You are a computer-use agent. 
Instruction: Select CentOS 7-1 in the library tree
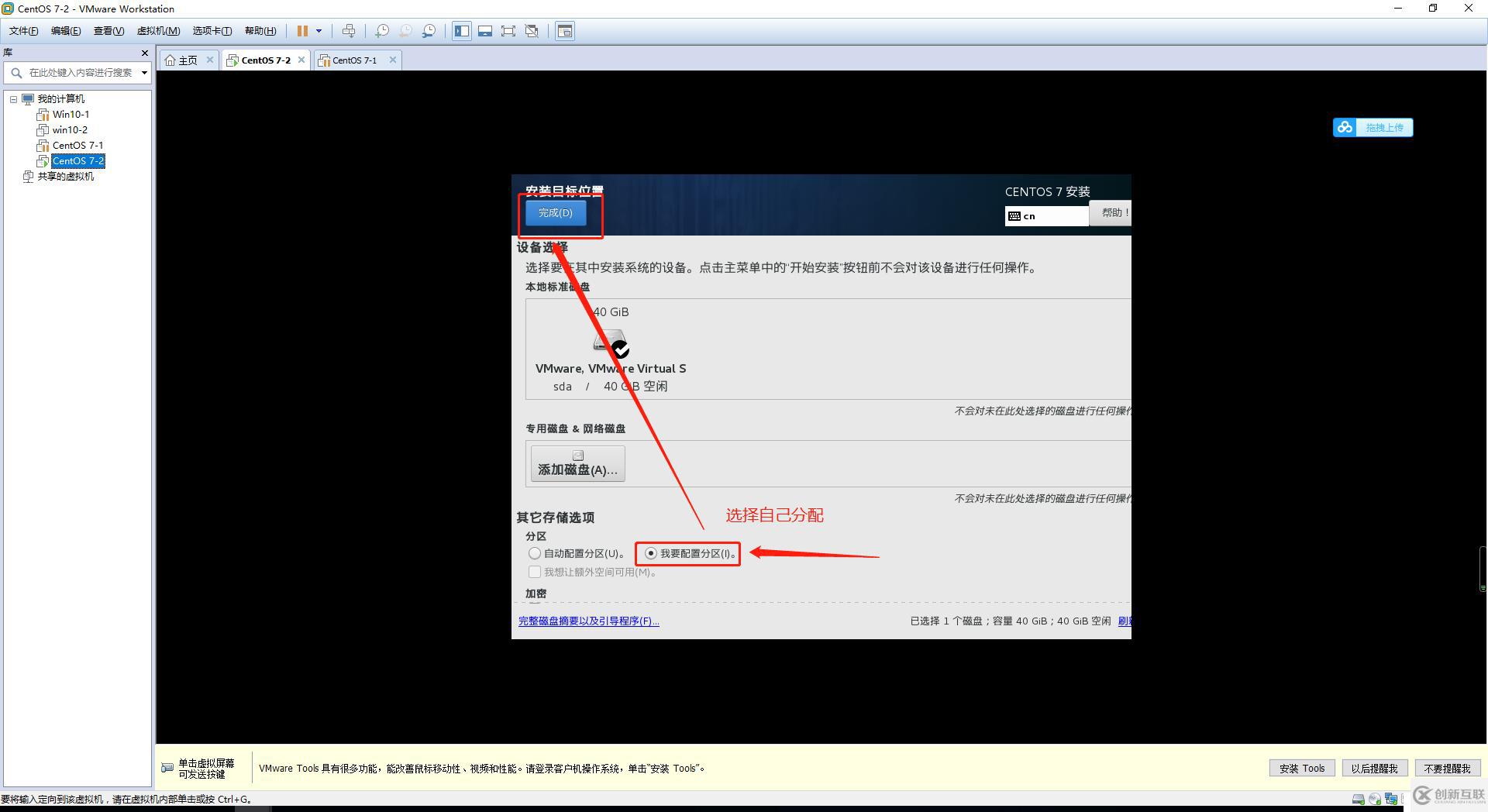[77, 146]
